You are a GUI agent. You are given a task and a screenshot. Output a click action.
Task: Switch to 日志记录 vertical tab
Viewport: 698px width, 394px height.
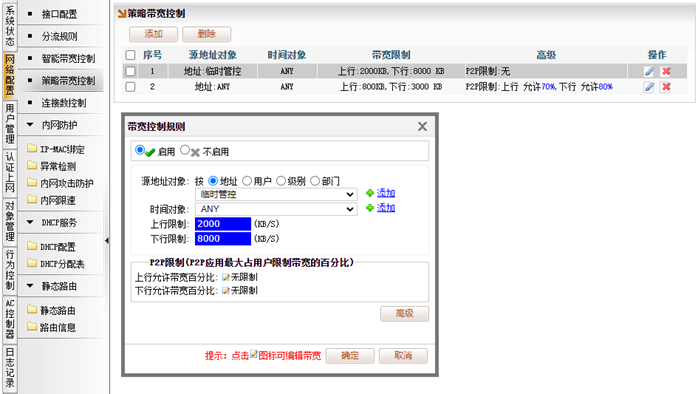point(10,369)
